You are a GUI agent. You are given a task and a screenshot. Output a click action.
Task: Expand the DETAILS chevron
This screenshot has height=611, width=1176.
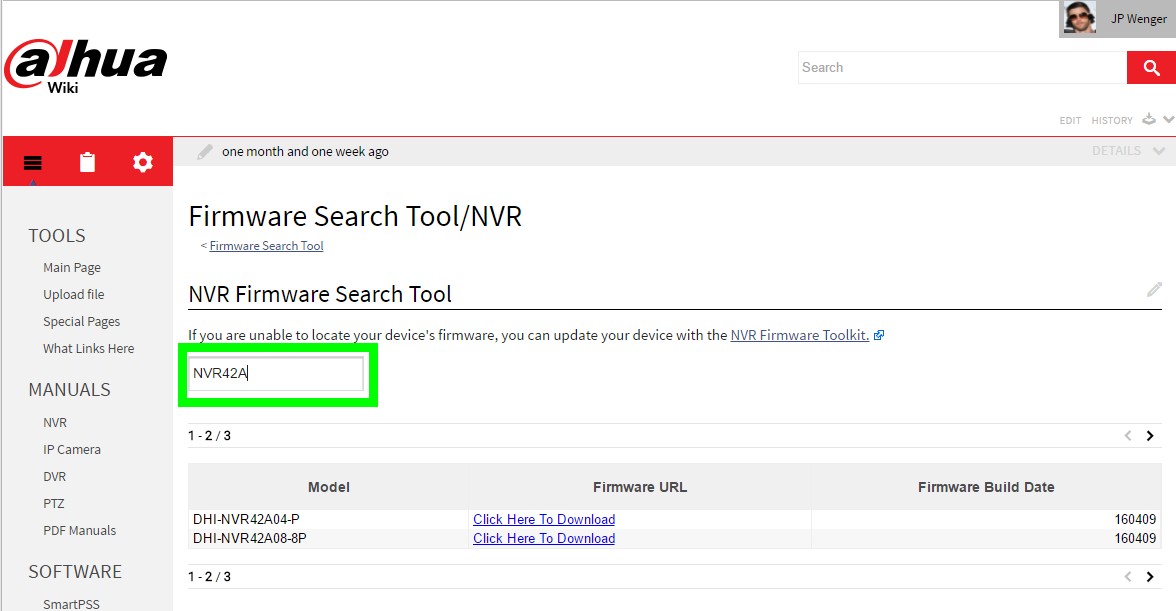coord(1159,151)
